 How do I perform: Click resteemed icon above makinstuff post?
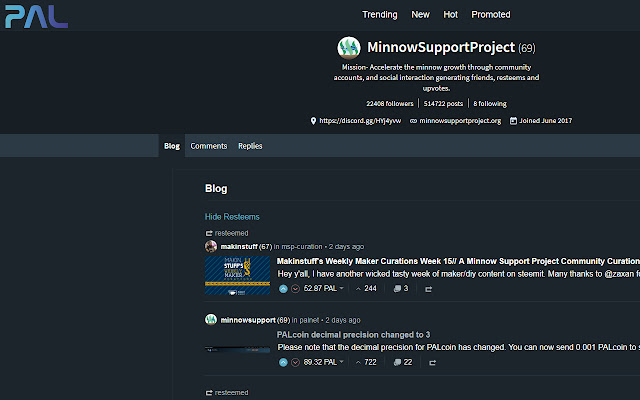209,233
